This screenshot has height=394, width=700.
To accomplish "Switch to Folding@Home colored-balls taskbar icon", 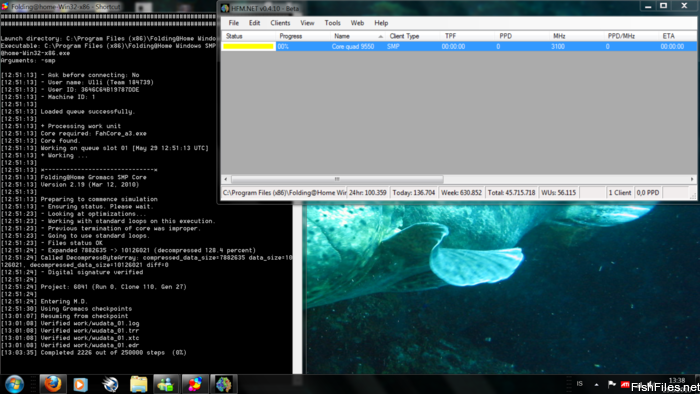I will click(195, 384).
